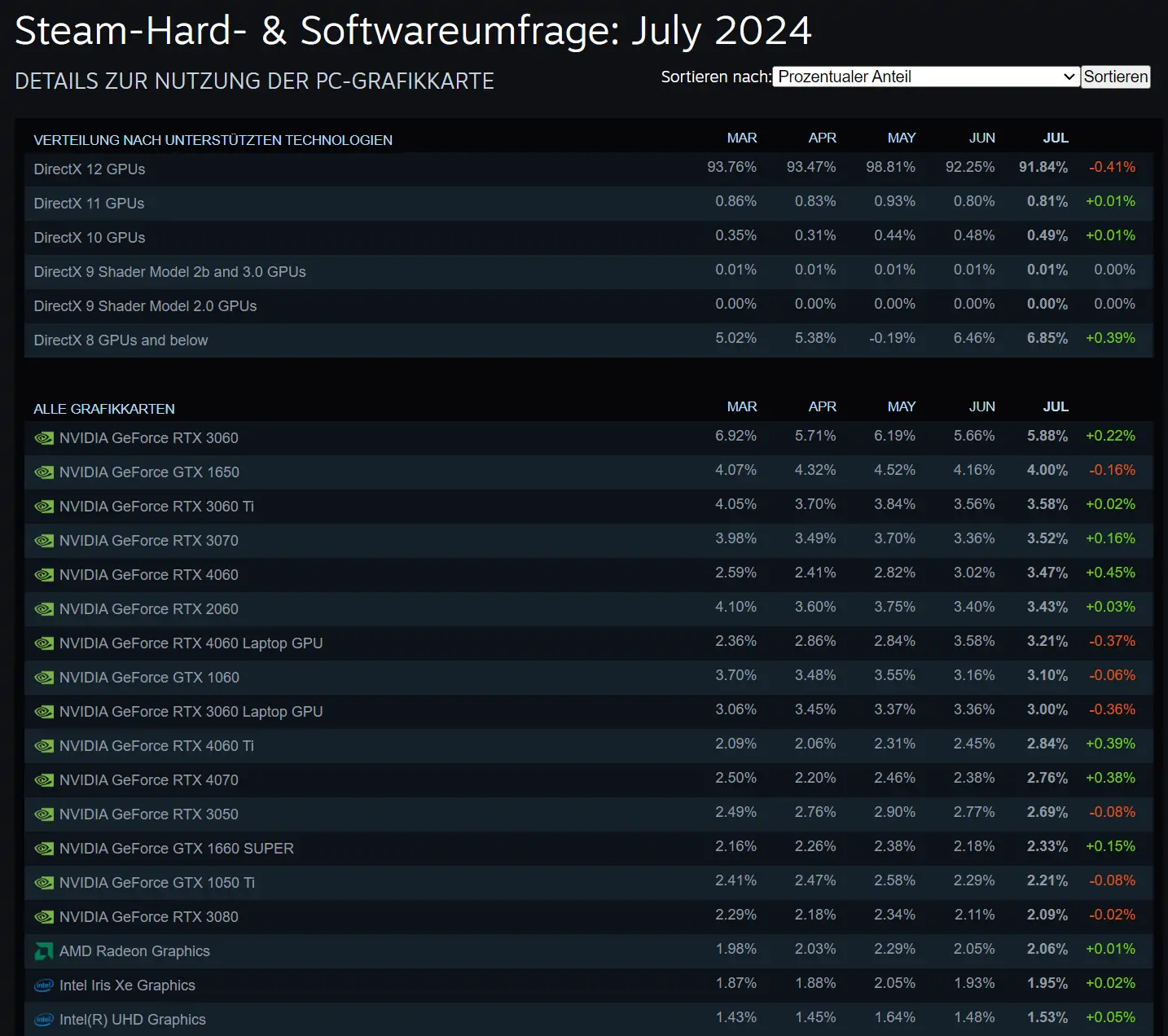Click the 2.06% July value for AMD Radeon
This screenshot has width=1168, height=1036.
[1047, 949]
